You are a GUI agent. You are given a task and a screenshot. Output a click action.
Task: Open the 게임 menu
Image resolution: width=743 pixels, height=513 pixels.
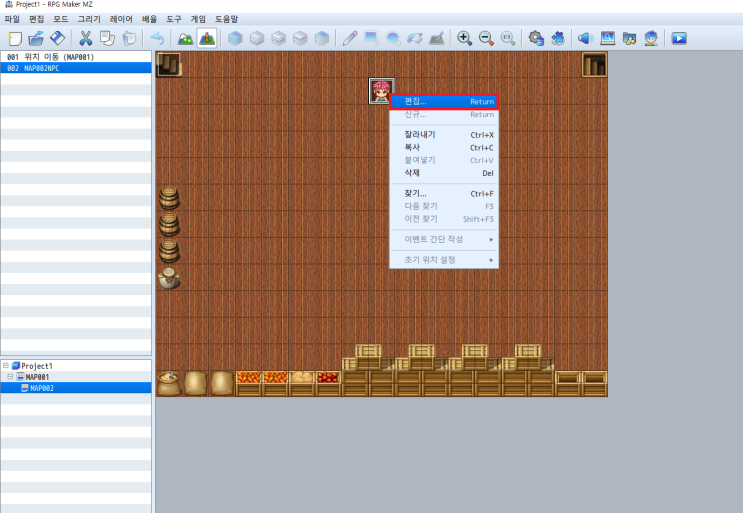198,19
